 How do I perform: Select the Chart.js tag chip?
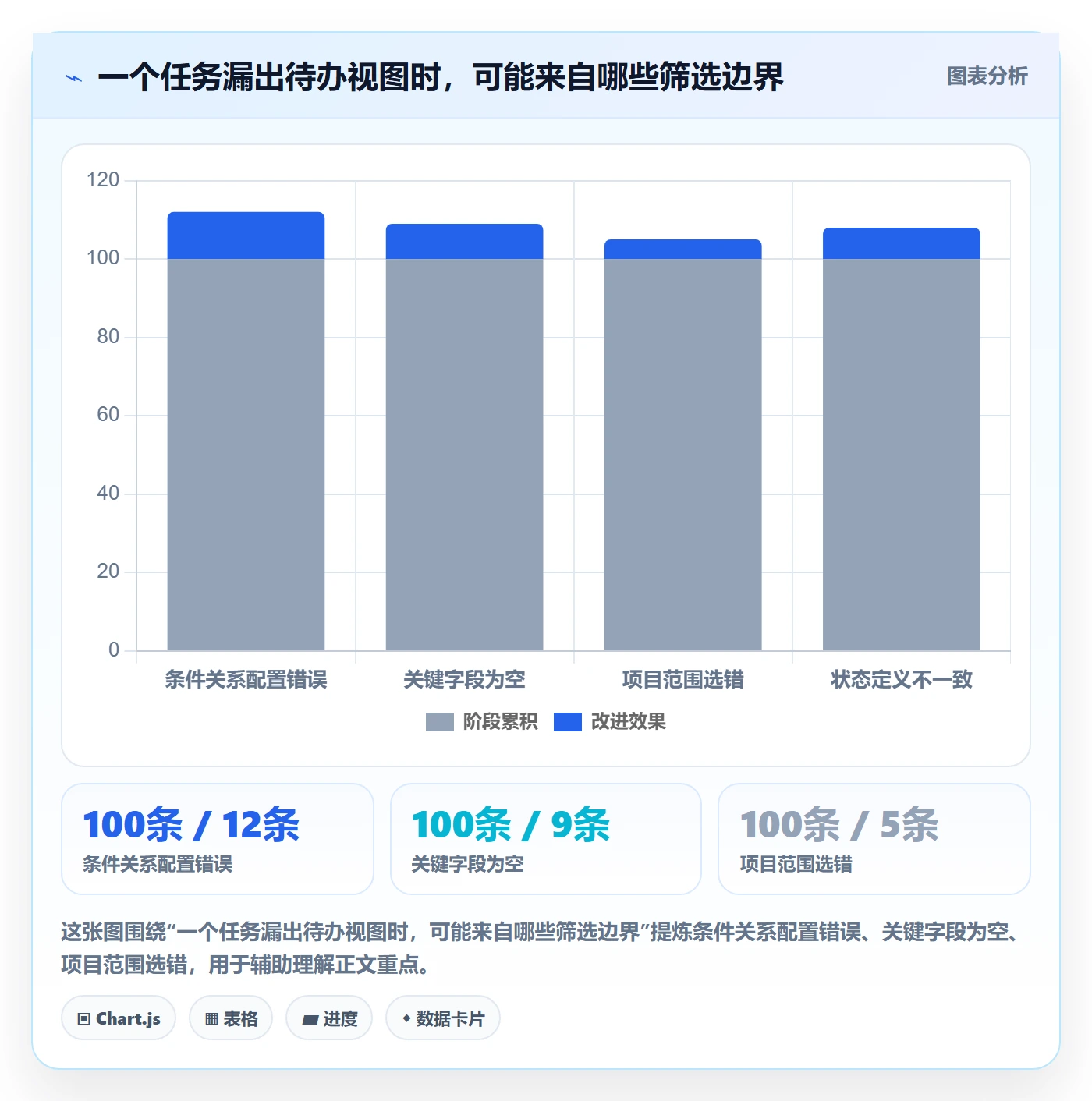119,1018
